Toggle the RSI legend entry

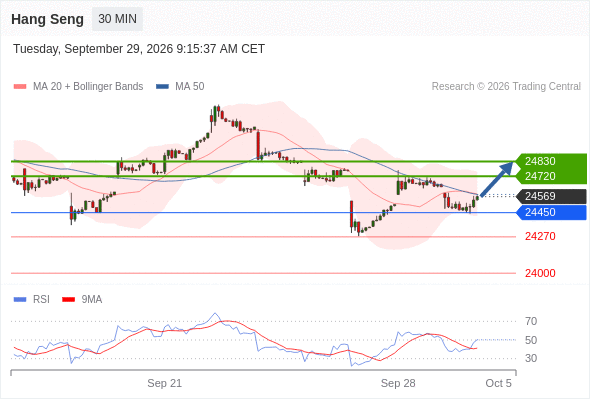point(32,300)
